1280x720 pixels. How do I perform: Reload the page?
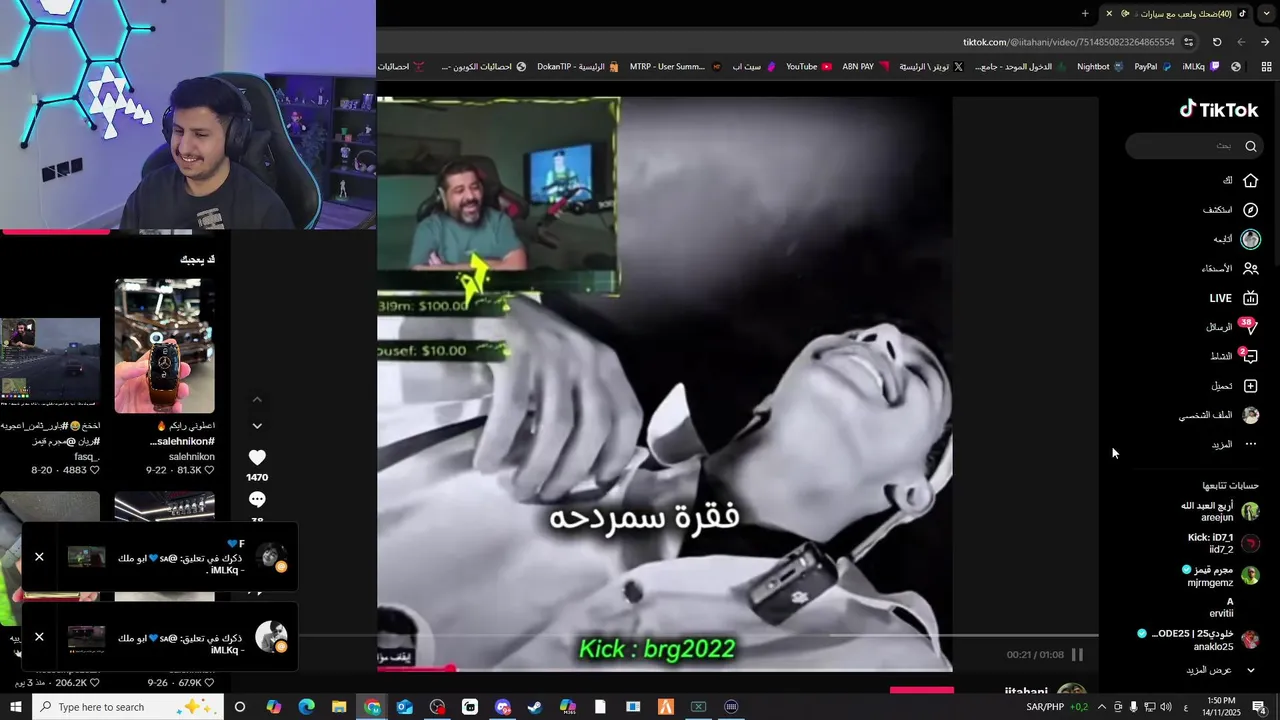1217,42
